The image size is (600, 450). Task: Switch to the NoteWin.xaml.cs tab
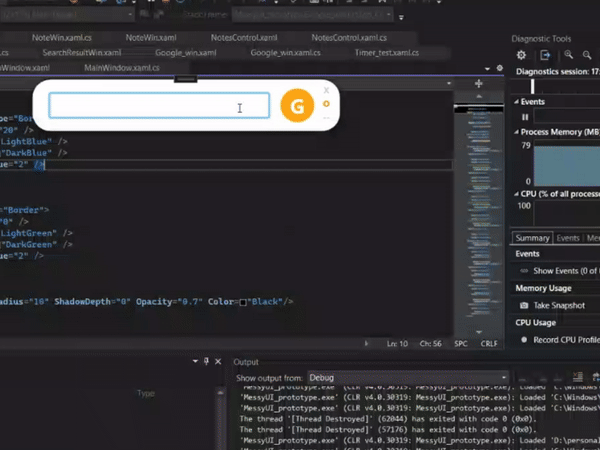click(62, 38)
